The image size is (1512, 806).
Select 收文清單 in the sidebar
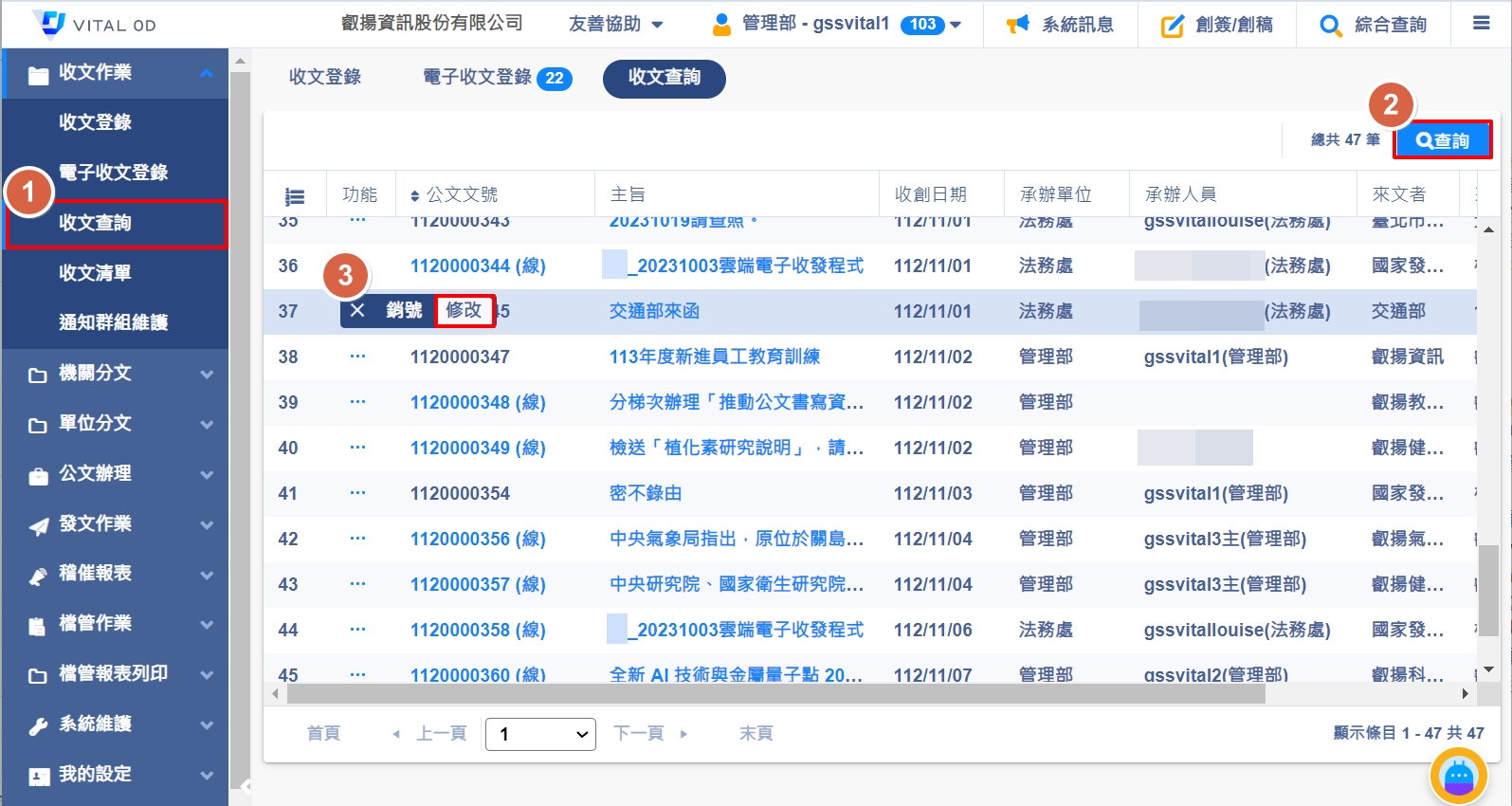click(x=95, y=273)
